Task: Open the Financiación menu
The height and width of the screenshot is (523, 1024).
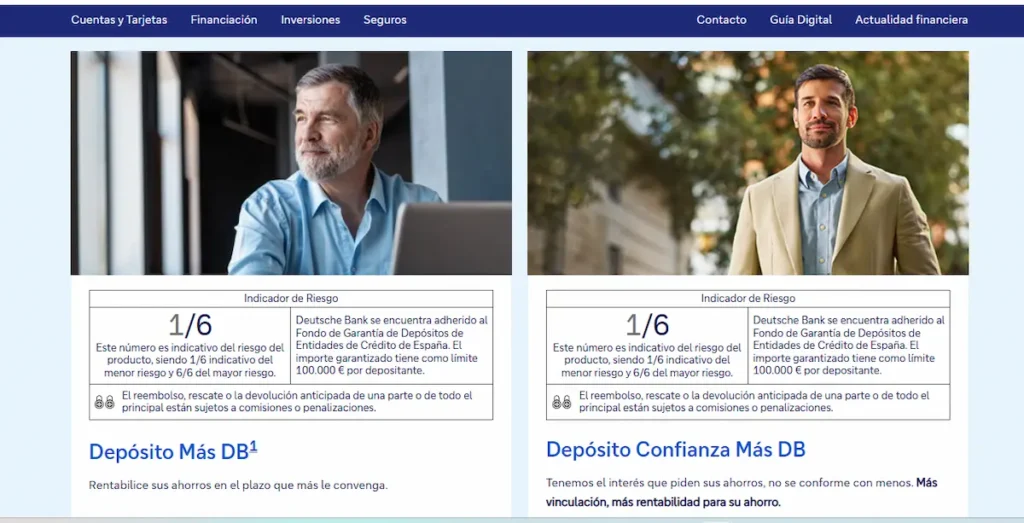Action: click(224, 20)
